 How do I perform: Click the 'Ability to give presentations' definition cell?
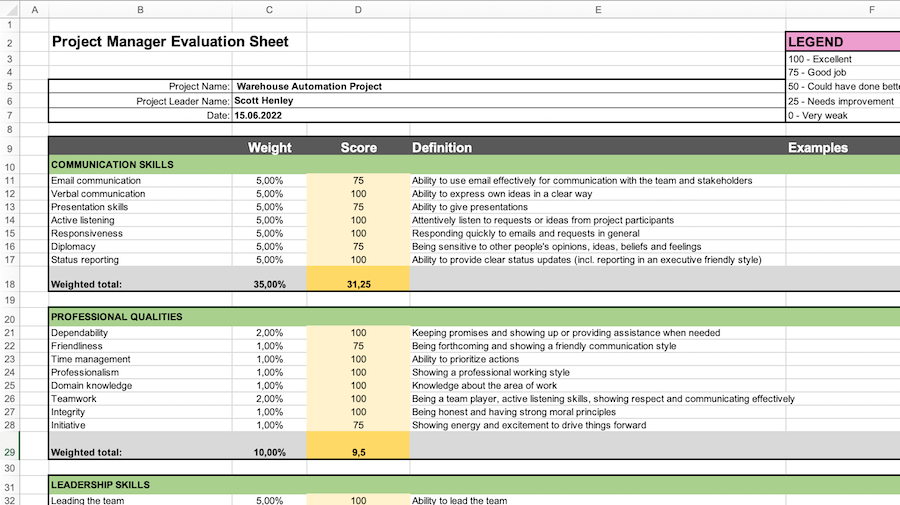coord(598,207)
